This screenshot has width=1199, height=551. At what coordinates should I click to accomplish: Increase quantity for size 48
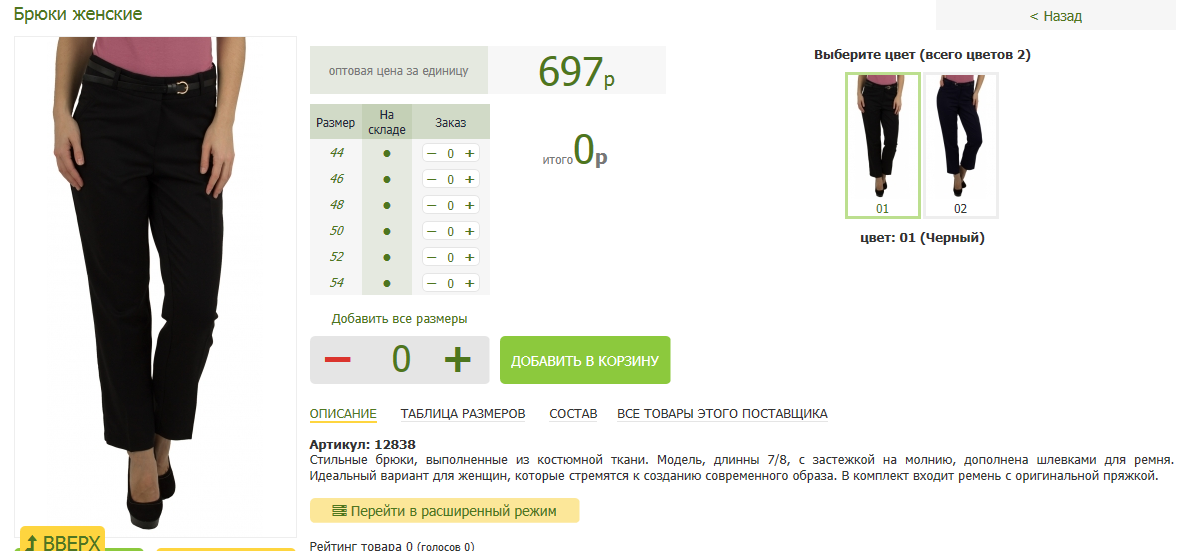coord(470,205)
